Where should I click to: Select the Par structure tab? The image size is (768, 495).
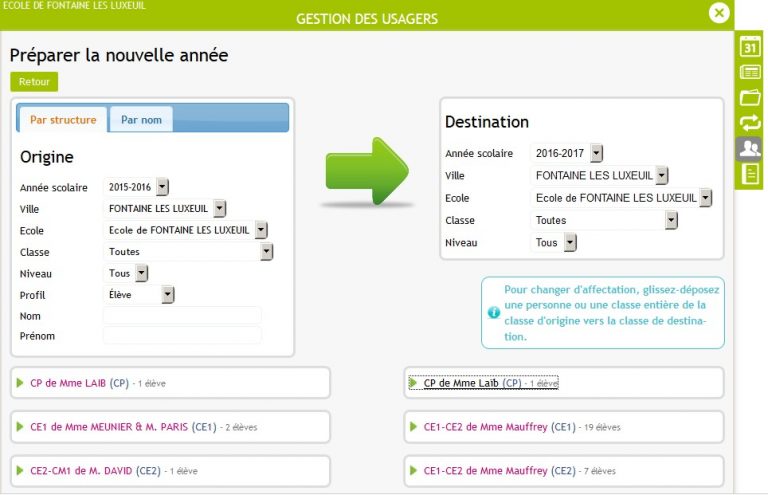click(63, 119)
